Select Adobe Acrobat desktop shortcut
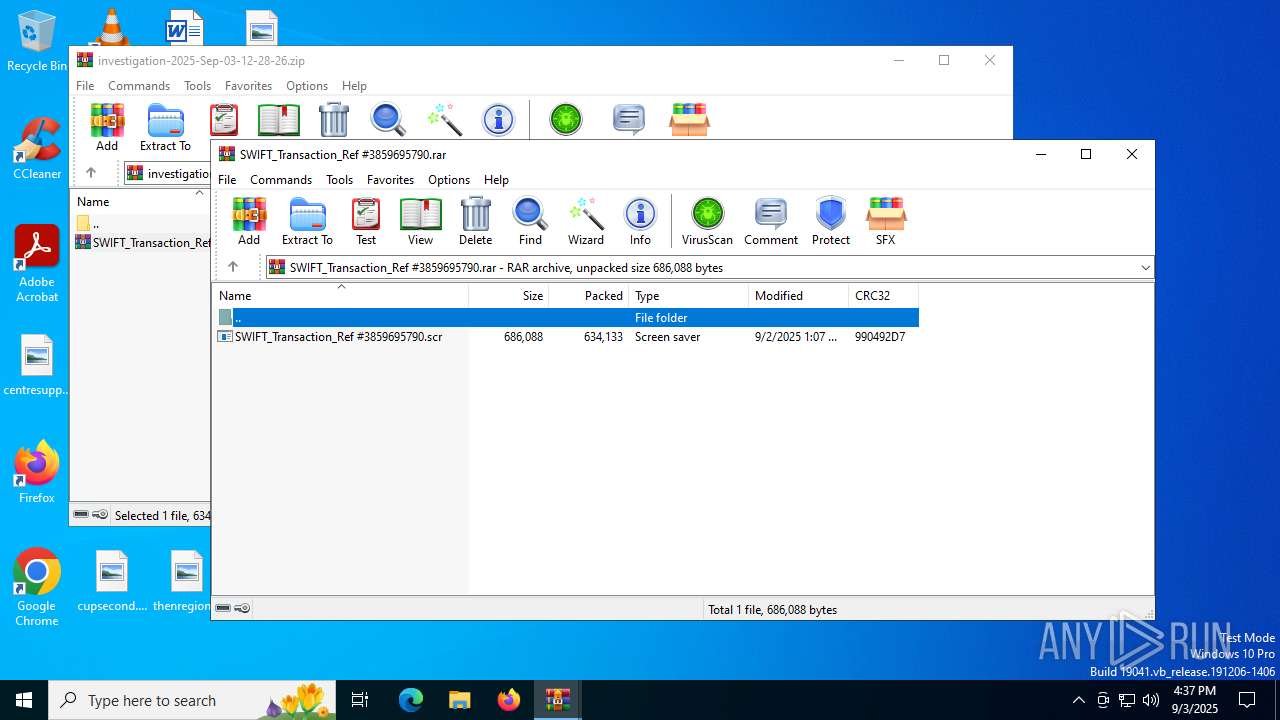 point(37,264)
